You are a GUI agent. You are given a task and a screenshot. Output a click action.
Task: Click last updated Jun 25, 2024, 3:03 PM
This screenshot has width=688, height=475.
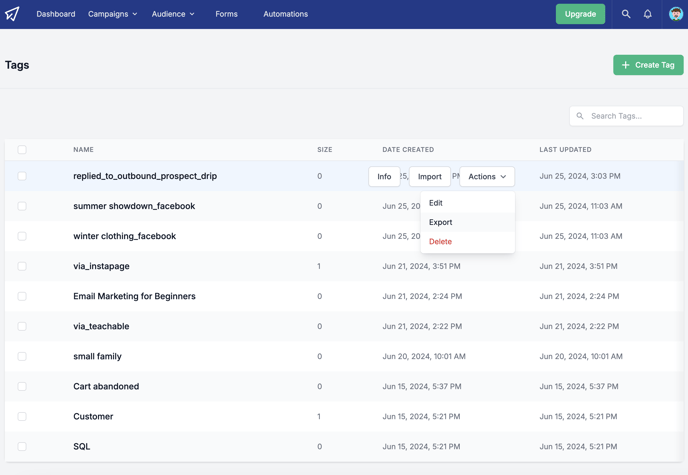pos(580,176)
